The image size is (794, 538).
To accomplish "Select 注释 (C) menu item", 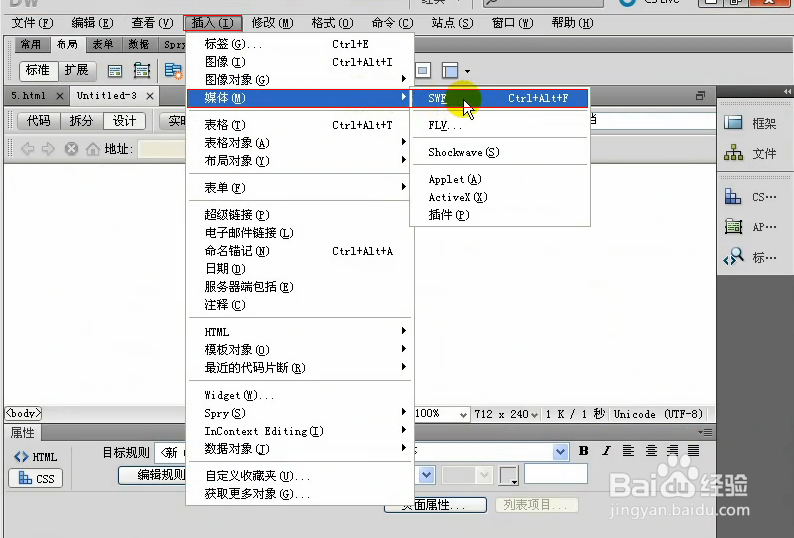I will pos(299,304).
